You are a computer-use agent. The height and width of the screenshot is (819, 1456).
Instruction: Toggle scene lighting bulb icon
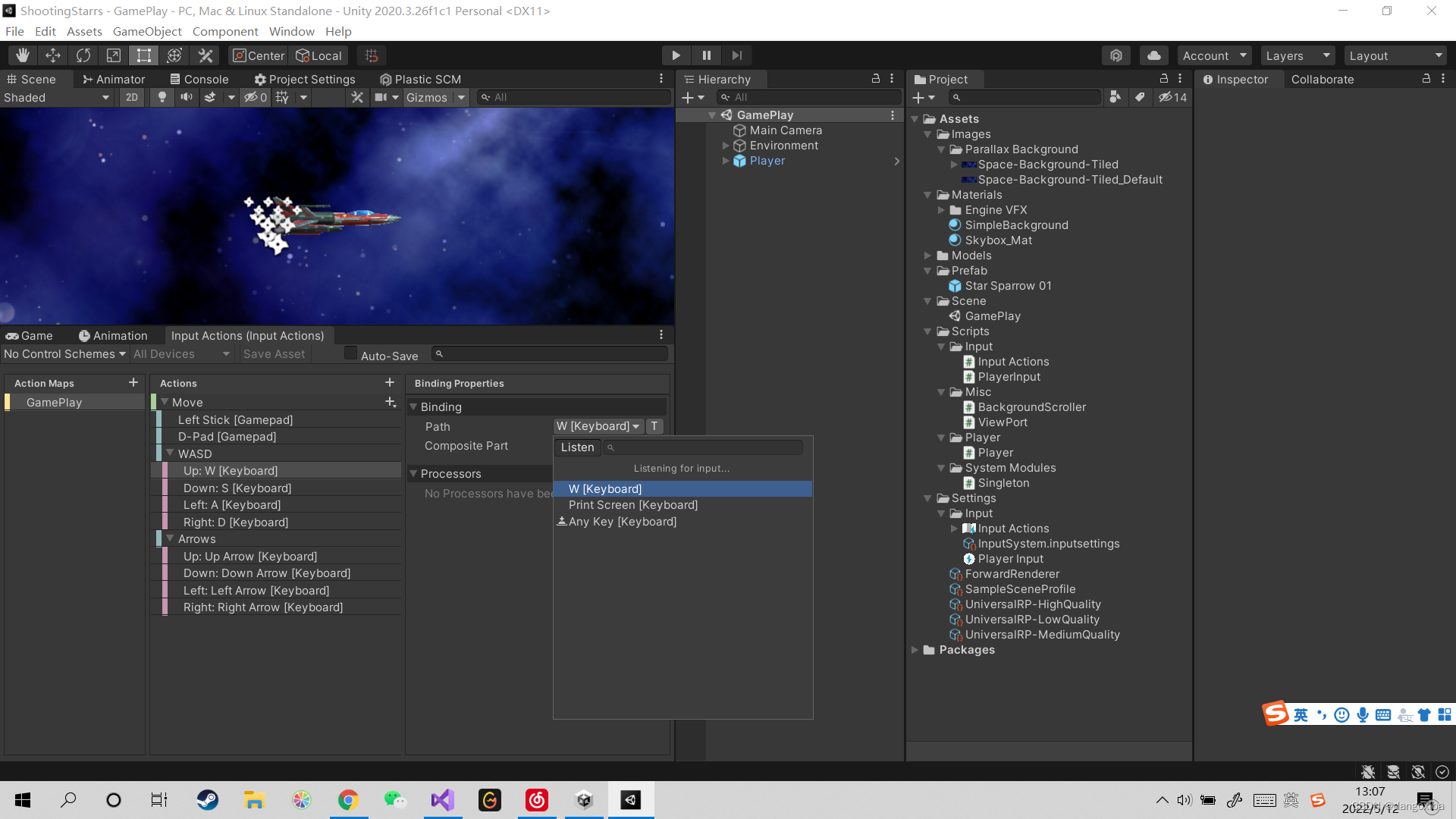[x=162, y=97]
